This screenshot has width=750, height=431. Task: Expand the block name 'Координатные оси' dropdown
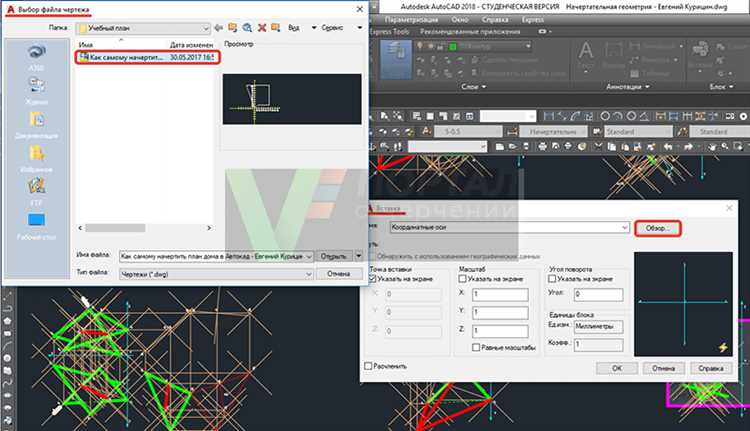point(623,228)
